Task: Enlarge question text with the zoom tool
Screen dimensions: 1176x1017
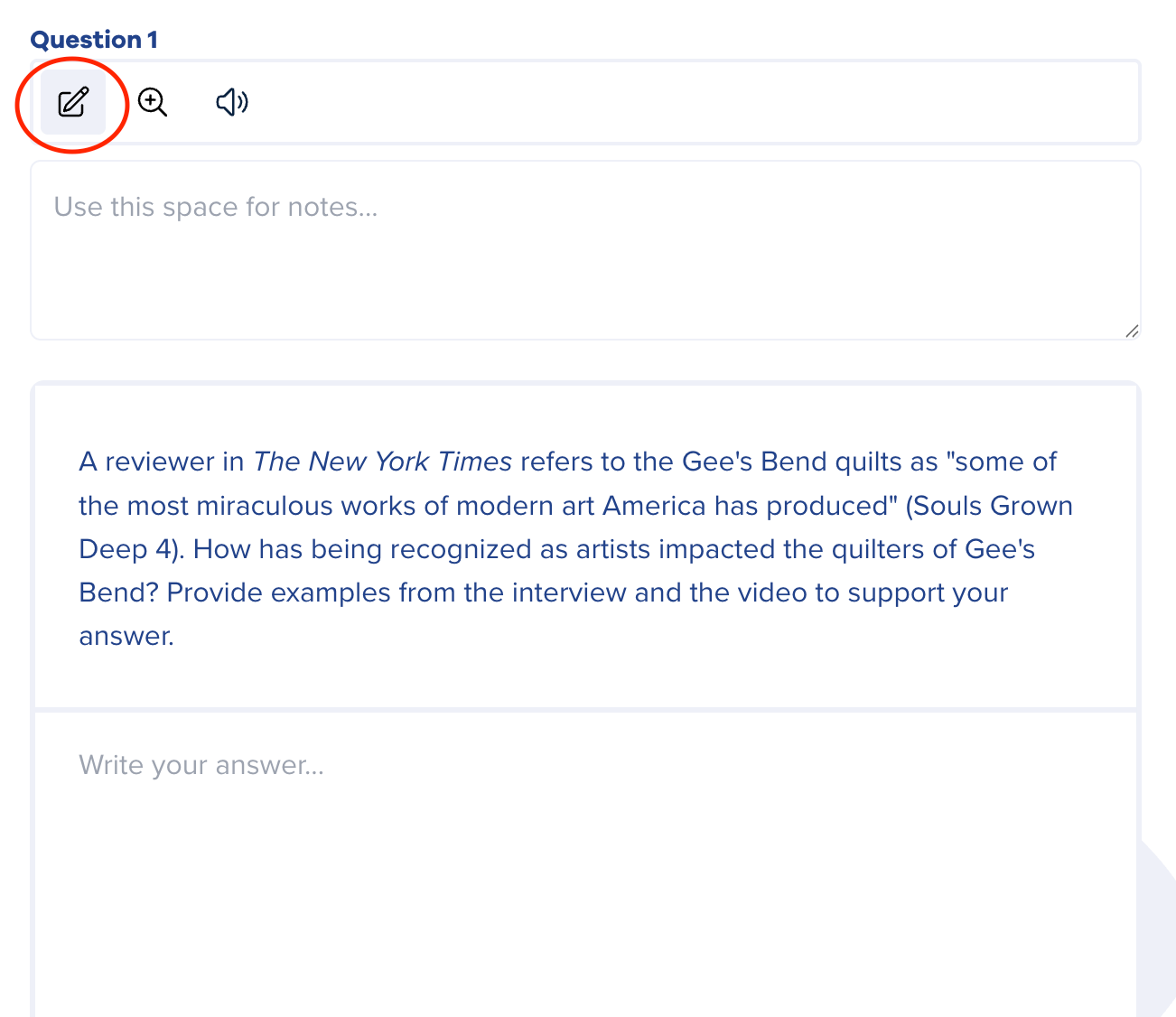Action: click(x=153, y=102)
